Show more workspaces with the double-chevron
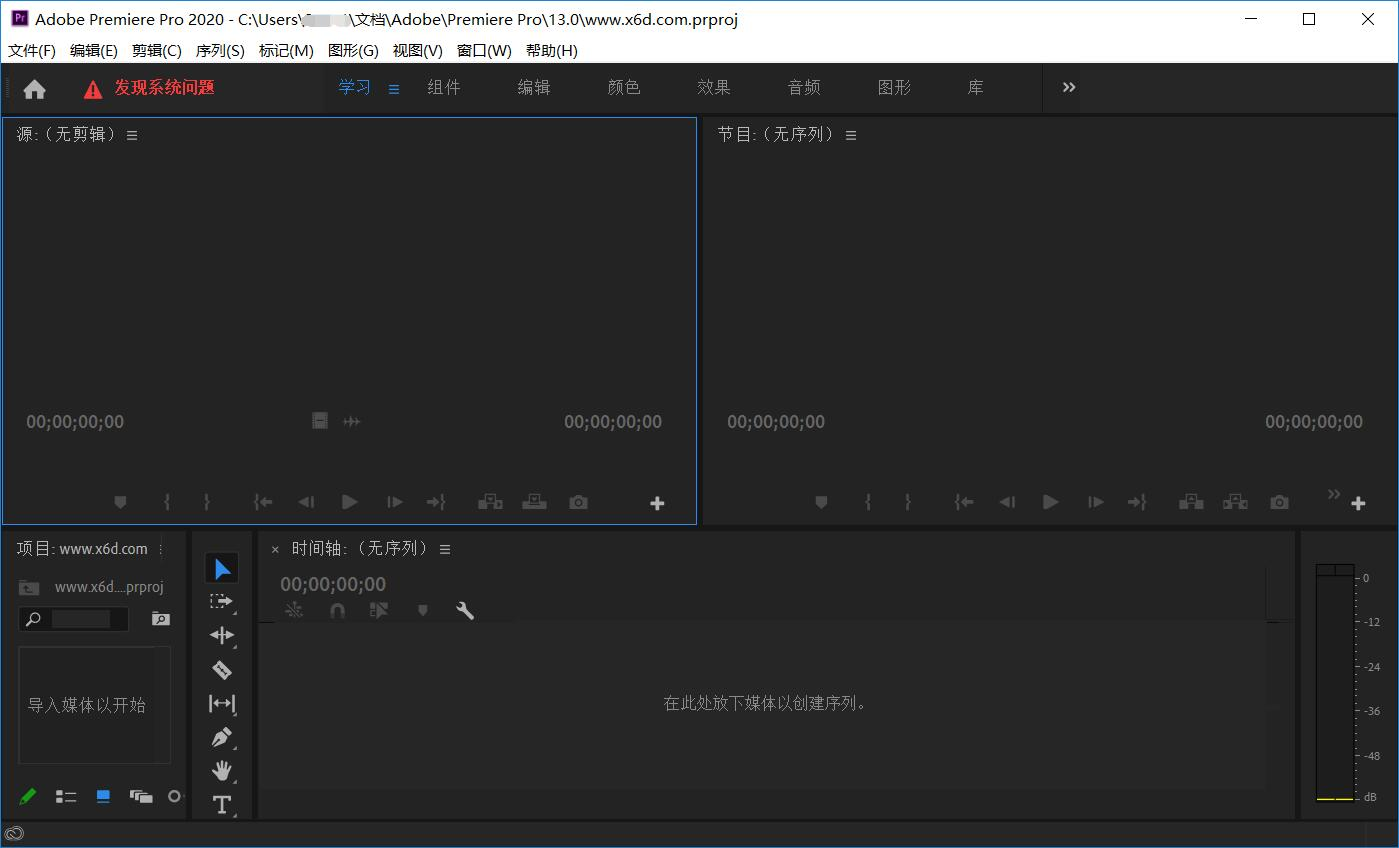 pos(1069,87)
